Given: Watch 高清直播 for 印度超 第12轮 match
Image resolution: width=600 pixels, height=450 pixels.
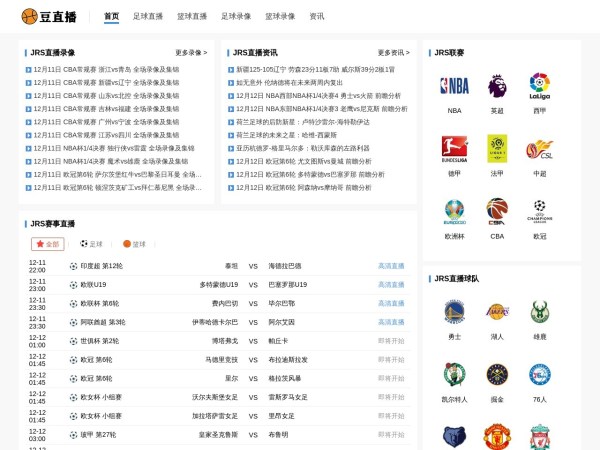Looking at the screenshot, I should point(391,266).
